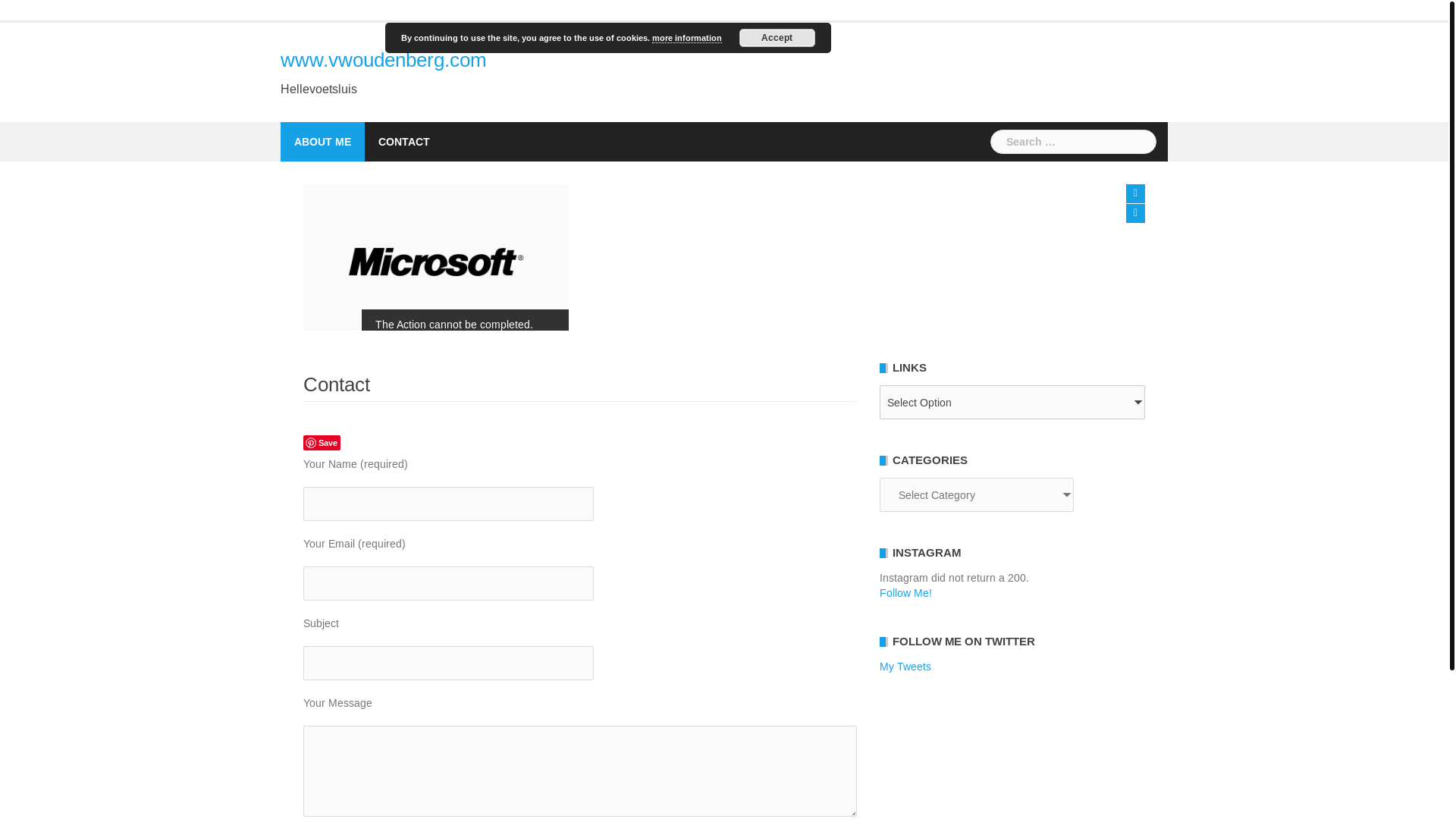This screenshot has width=1456, height=819.
Task: Click the lower blue slider arrow icon
Action: click(1135, 213)
